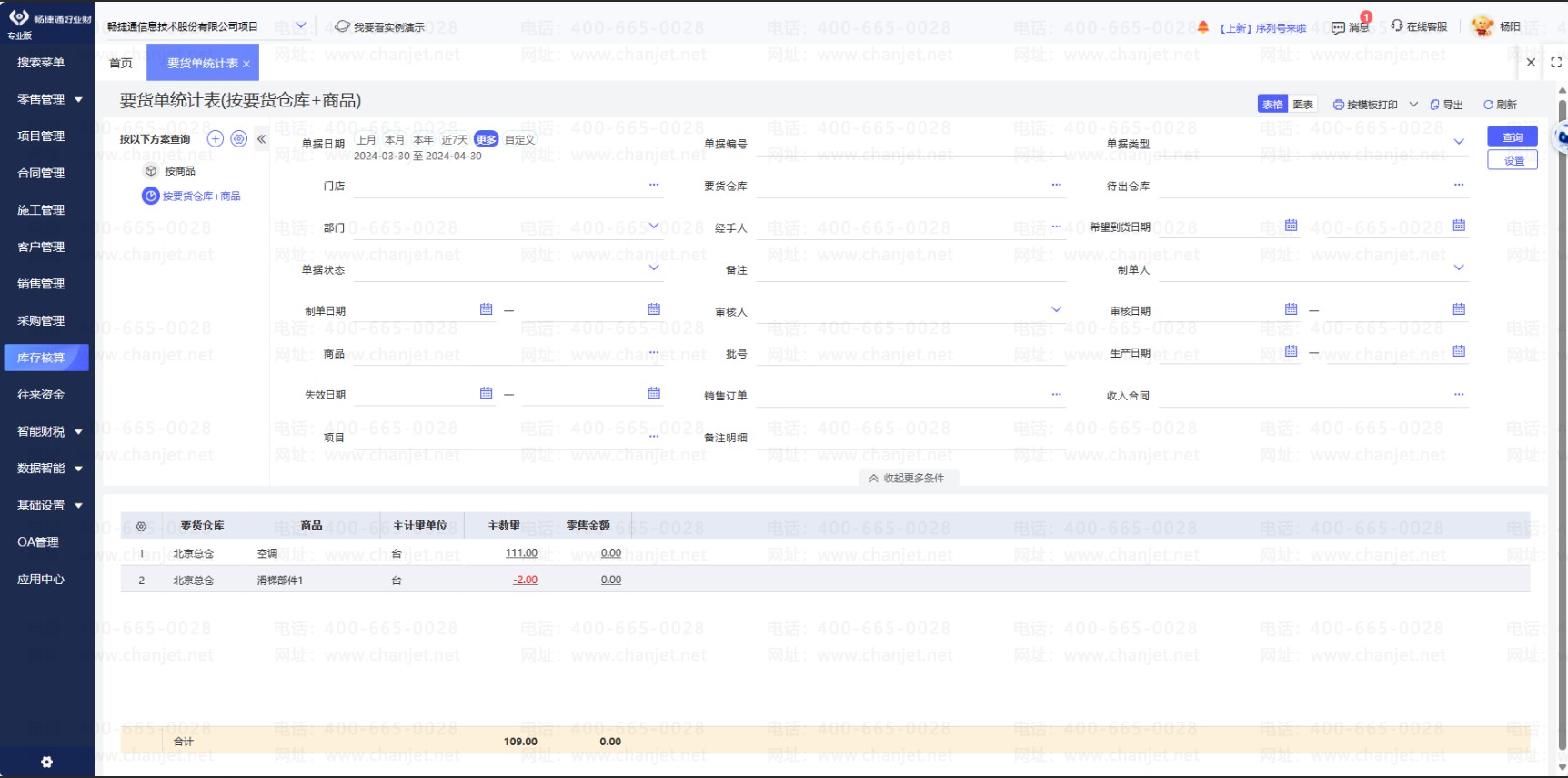Viewport: 1568px width, 778px height.
Task: Click the 经手人 field ellipsis picker
Action: coord(1056,226)
